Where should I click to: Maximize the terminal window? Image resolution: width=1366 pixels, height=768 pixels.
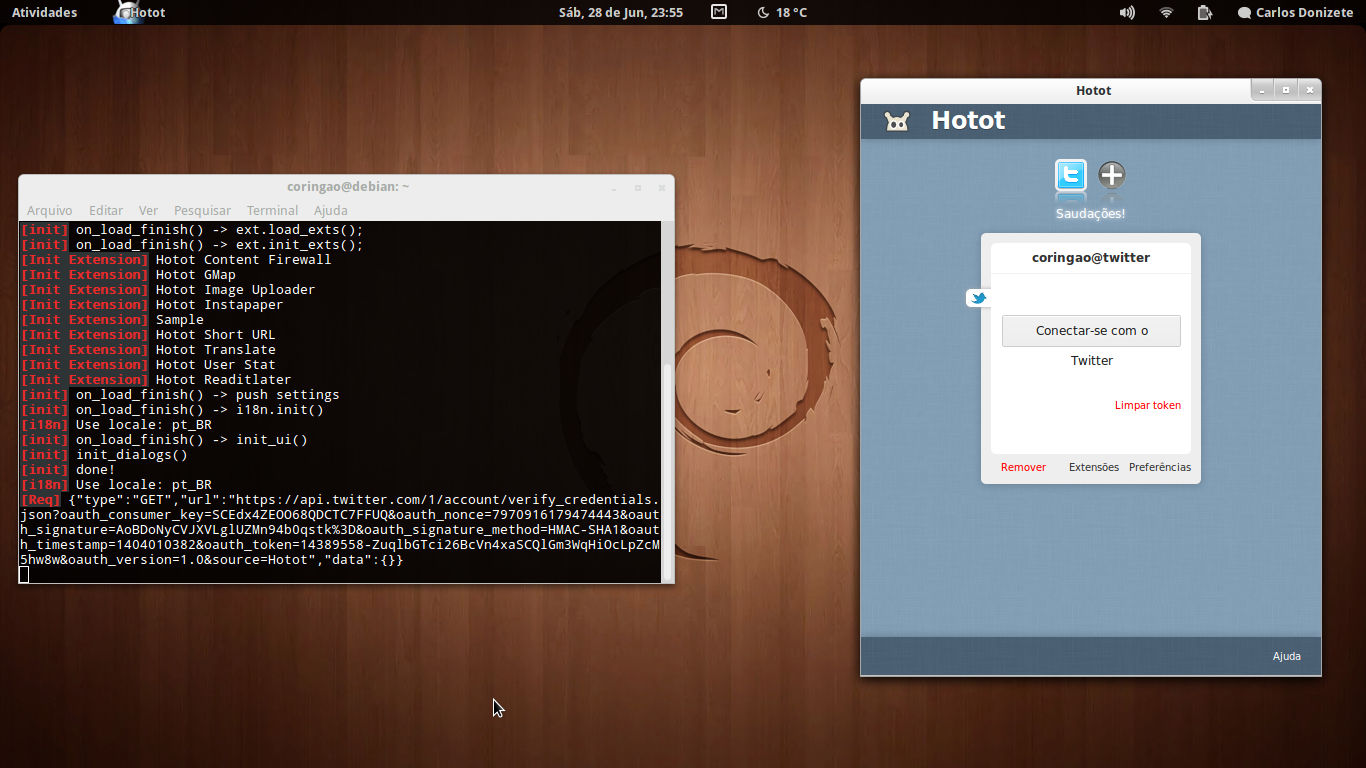point(638,187)
